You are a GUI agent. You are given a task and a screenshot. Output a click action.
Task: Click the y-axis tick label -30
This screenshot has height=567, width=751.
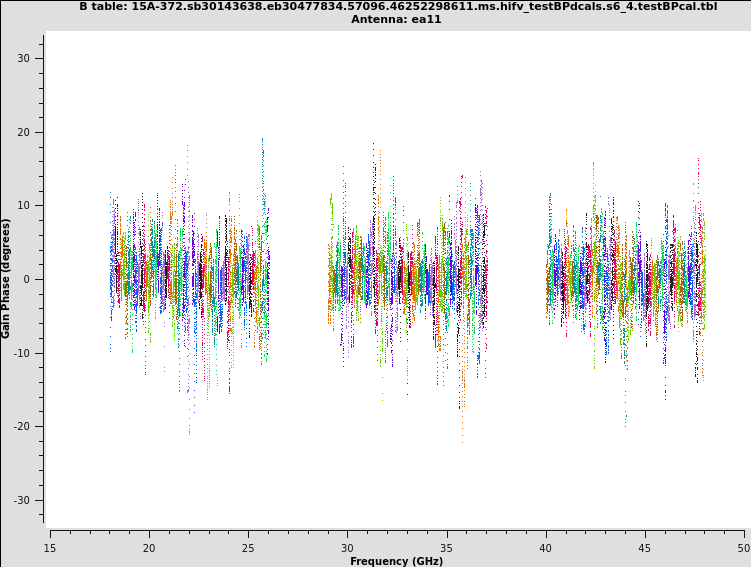(22, 500)
